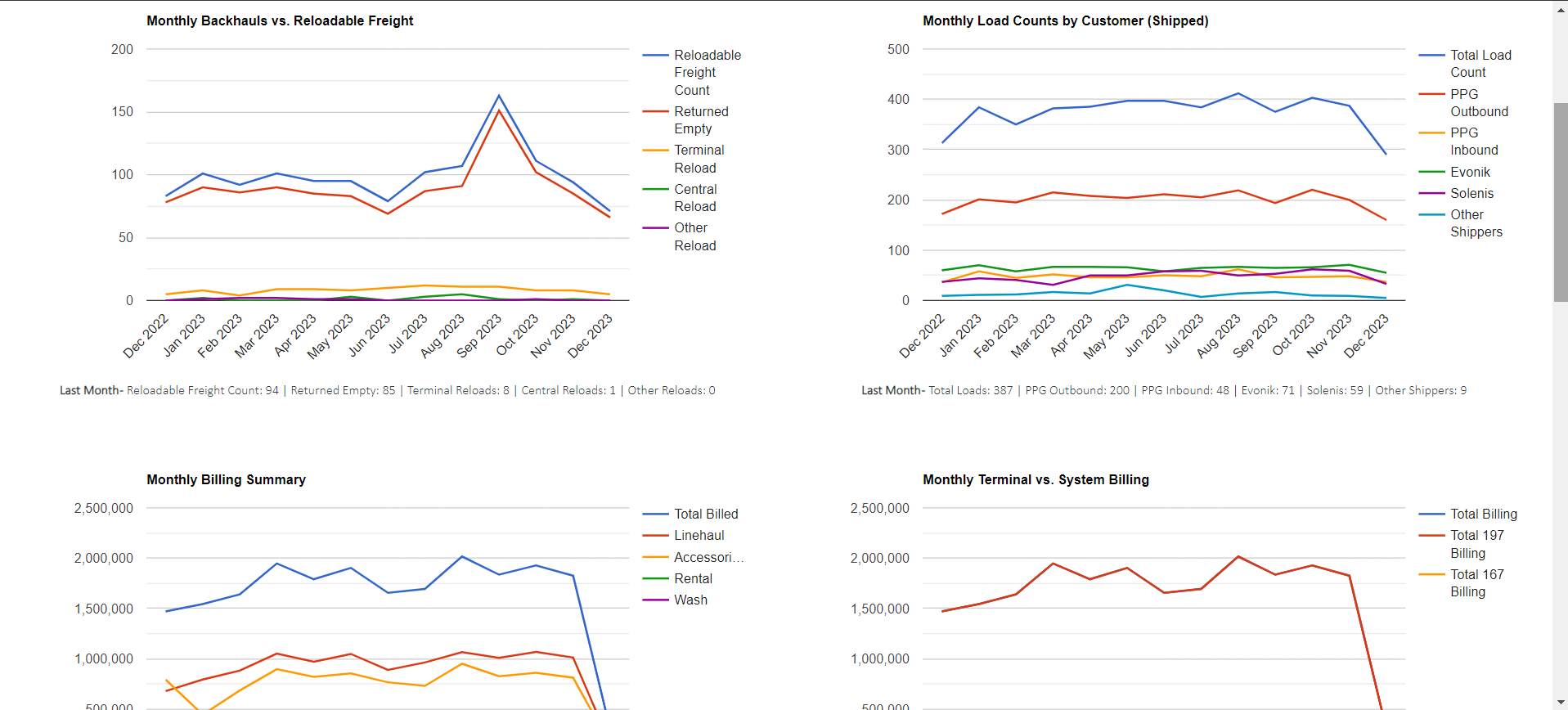The image size is (1568, 710).
Task: Click the 500 y-axis label on Load Counts chart
Action: (898, 49)
